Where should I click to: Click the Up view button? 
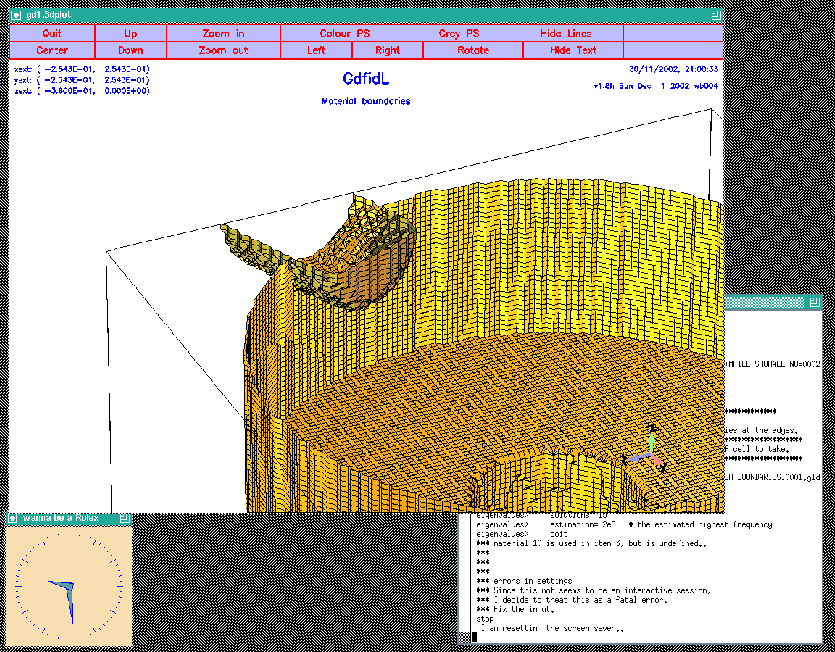click(x=130, y=33)
